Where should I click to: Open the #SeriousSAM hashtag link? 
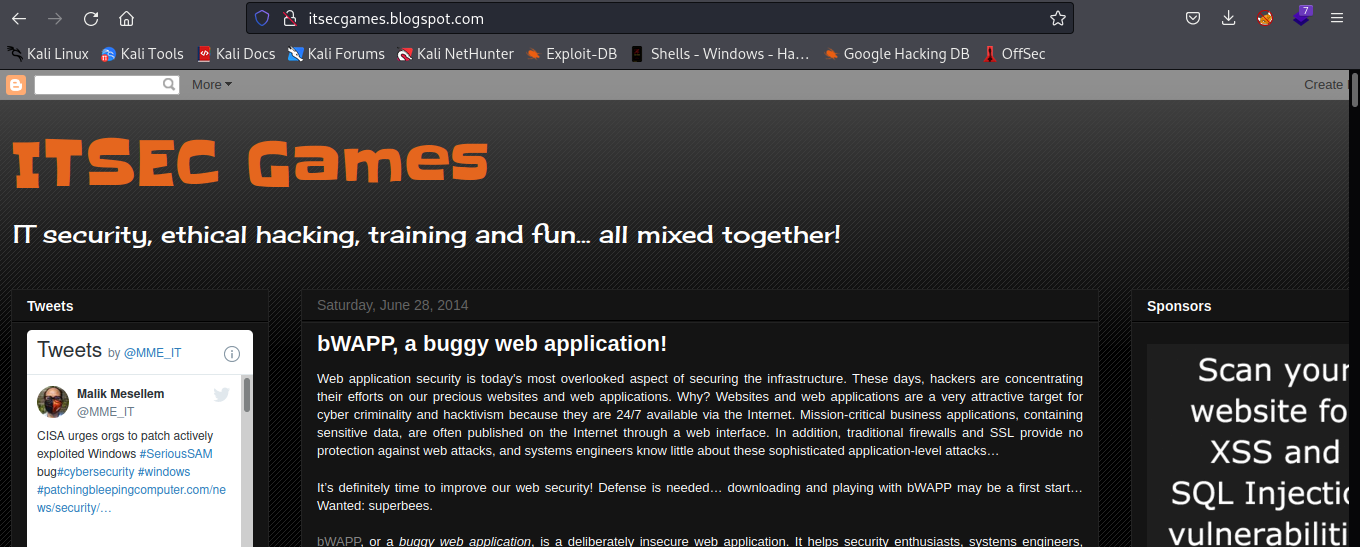pyautogui.click(x=176, y=454)
